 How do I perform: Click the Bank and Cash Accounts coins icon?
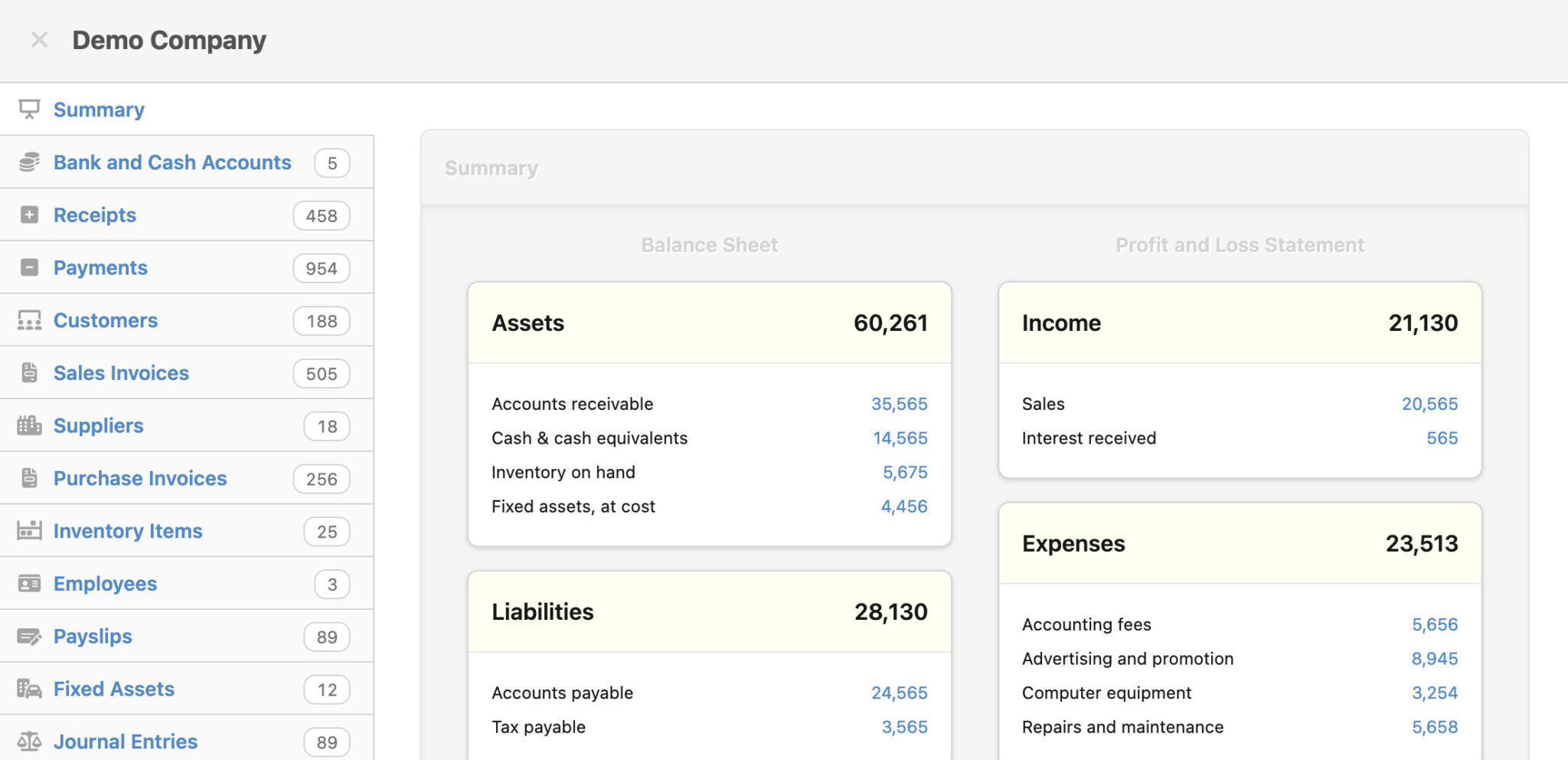(x=29, y=162)
